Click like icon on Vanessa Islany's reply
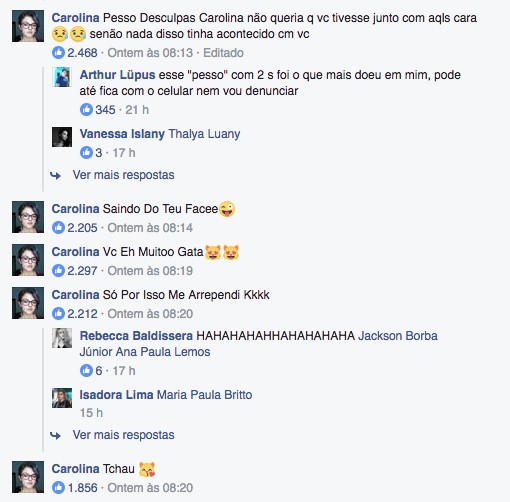 click(x=86, y=153)
